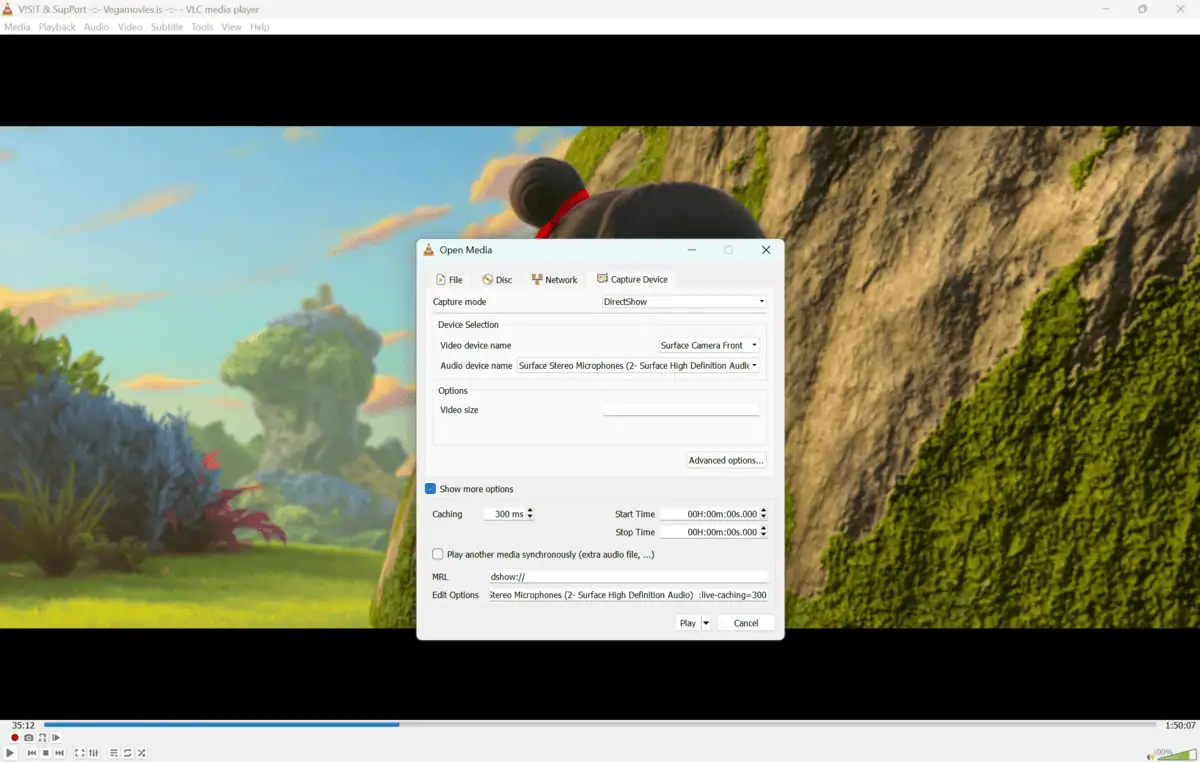The width and height of the screenshot is (1200, 762).
Task: Click the Advanced options button
Action: pos(726,460)
